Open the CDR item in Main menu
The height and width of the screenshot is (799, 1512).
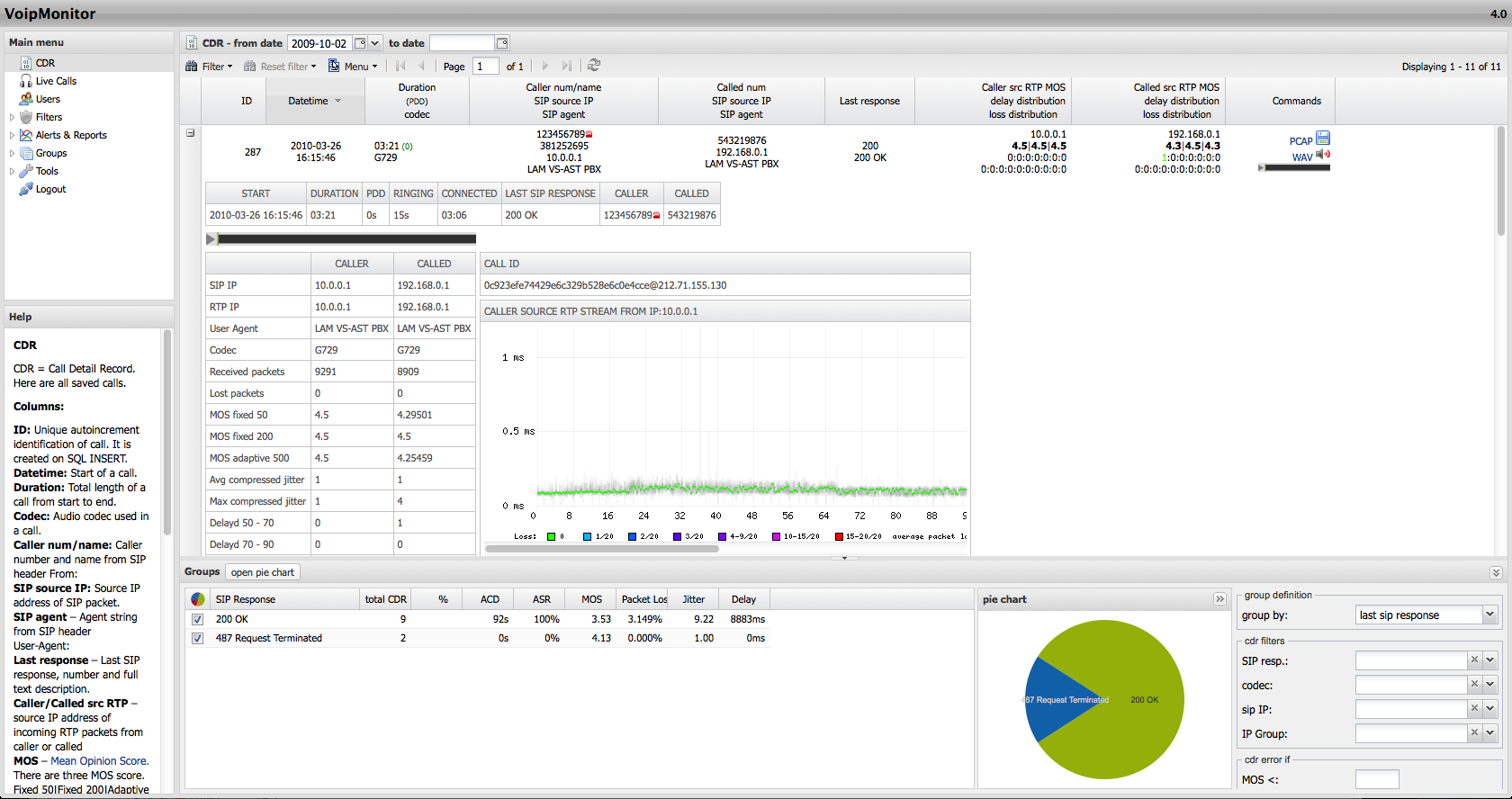[x=45, y=63]
